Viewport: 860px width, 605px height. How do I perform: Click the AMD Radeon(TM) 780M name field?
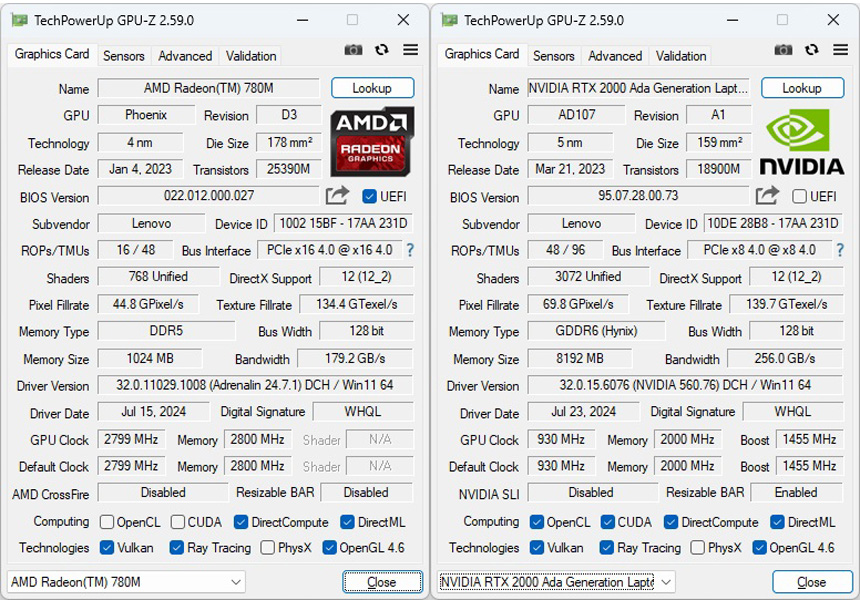[208, 88]
